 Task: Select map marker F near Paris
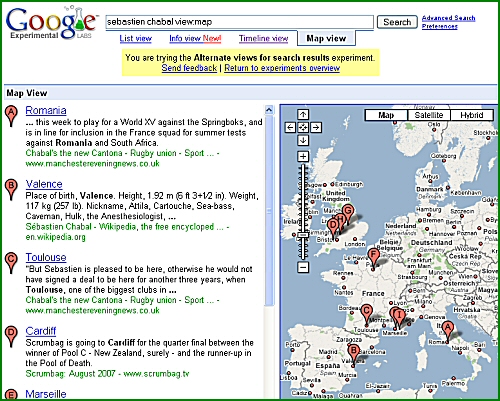[373, 257]
